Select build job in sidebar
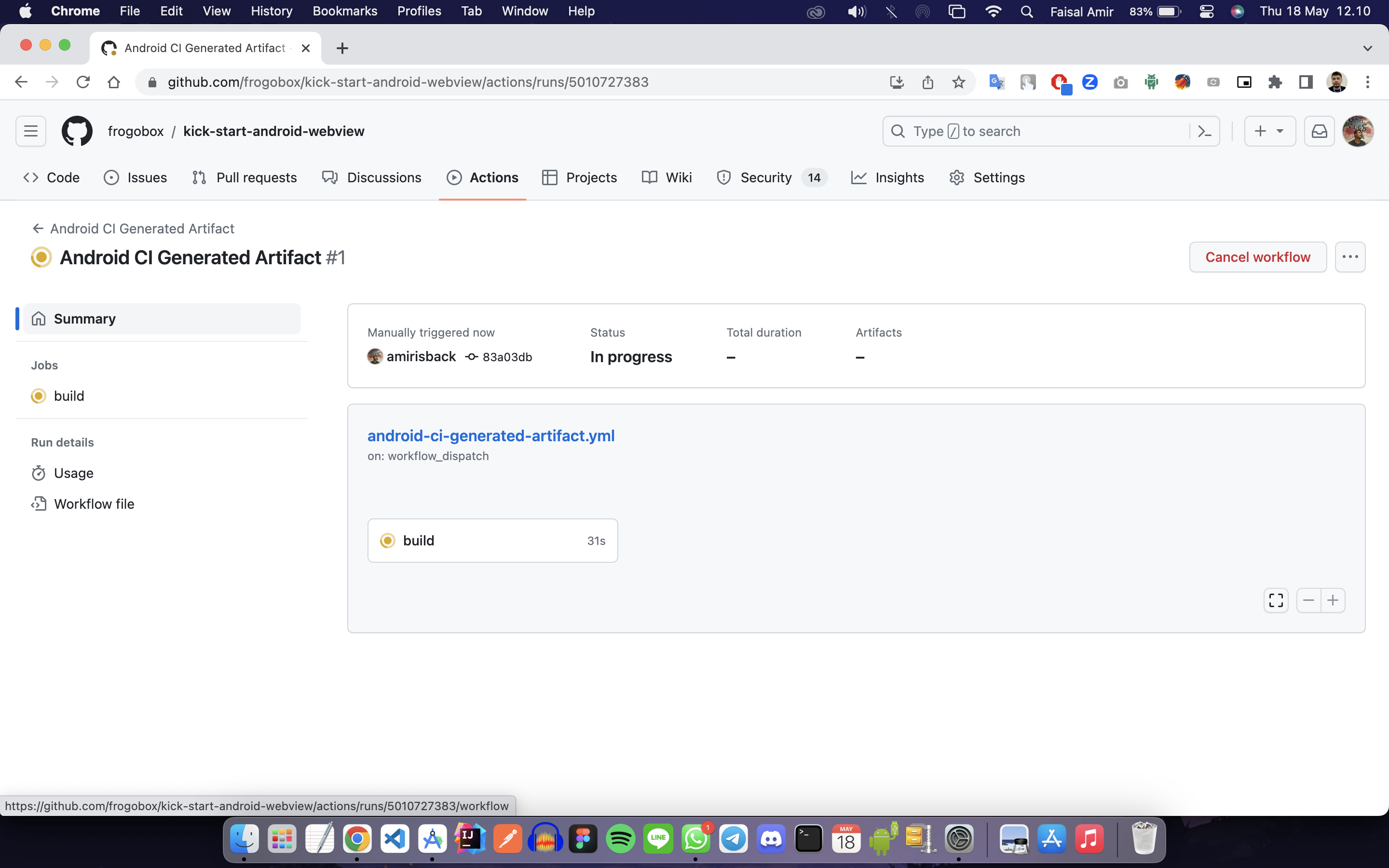 [x=69, y=396]
